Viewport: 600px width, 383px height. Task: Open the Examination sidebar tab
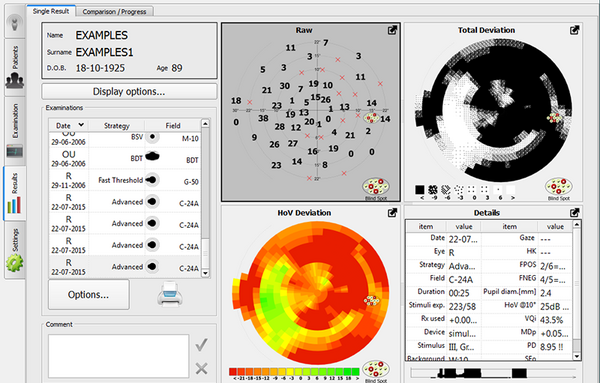15,131
